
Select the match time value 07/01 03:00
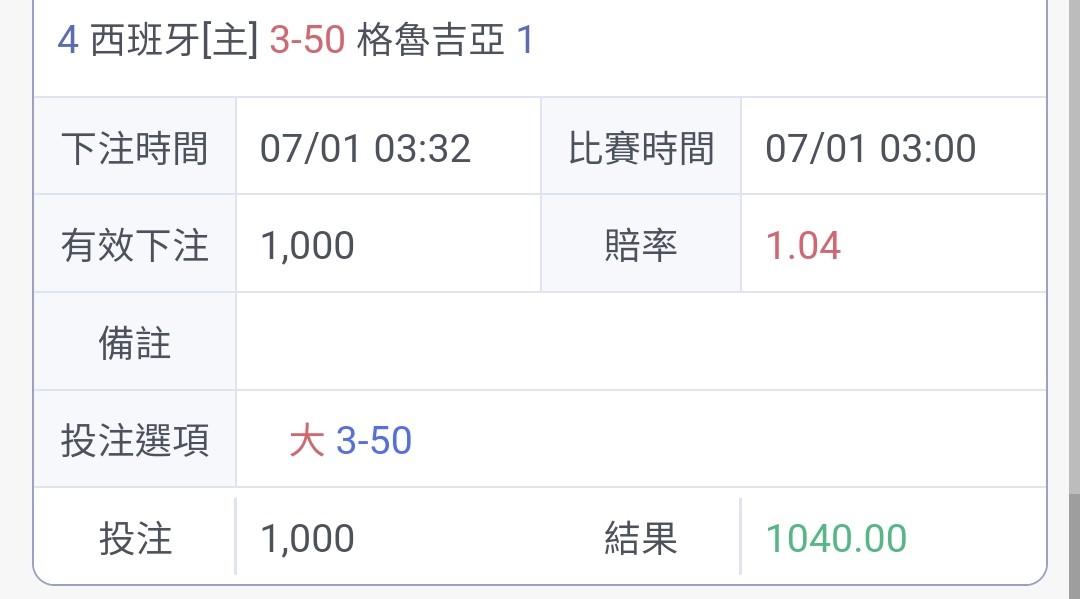tap(870, 148)
